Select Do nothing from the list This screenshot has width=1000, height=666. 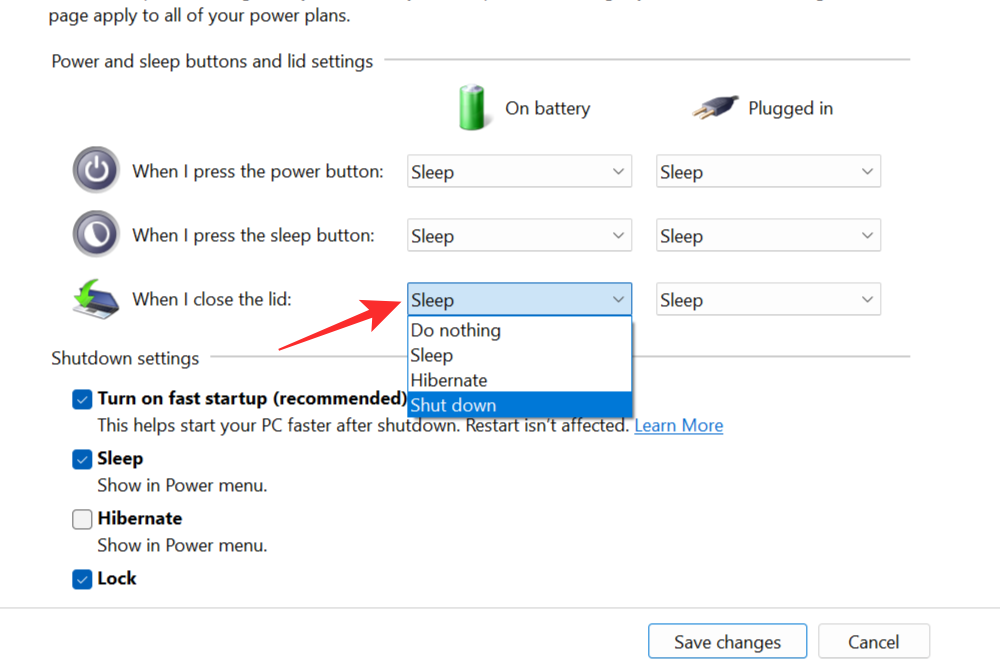click(456, 330)
